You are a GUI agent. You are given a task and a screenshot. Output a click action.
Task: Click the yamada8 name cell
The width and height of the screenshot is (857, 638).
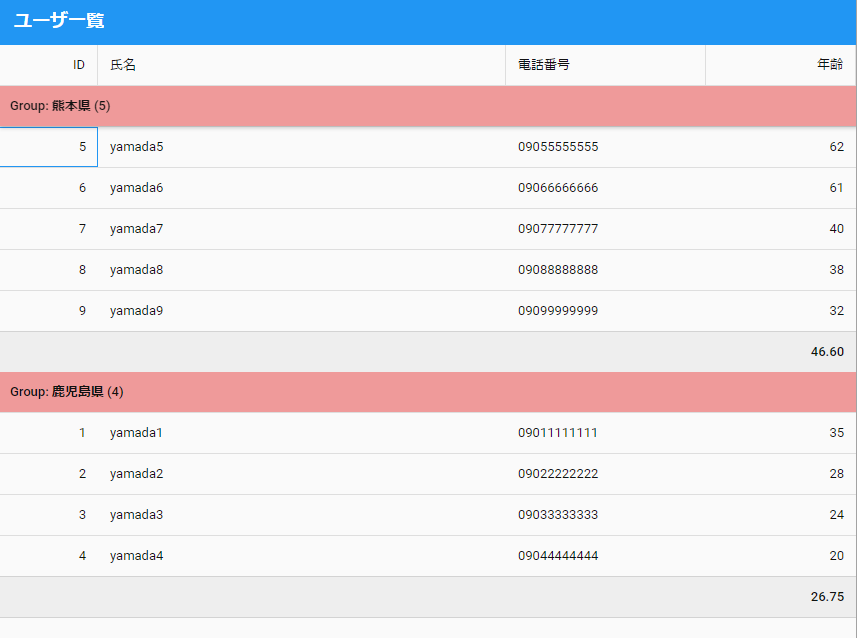pyautogui.click(x=301, y=270)
